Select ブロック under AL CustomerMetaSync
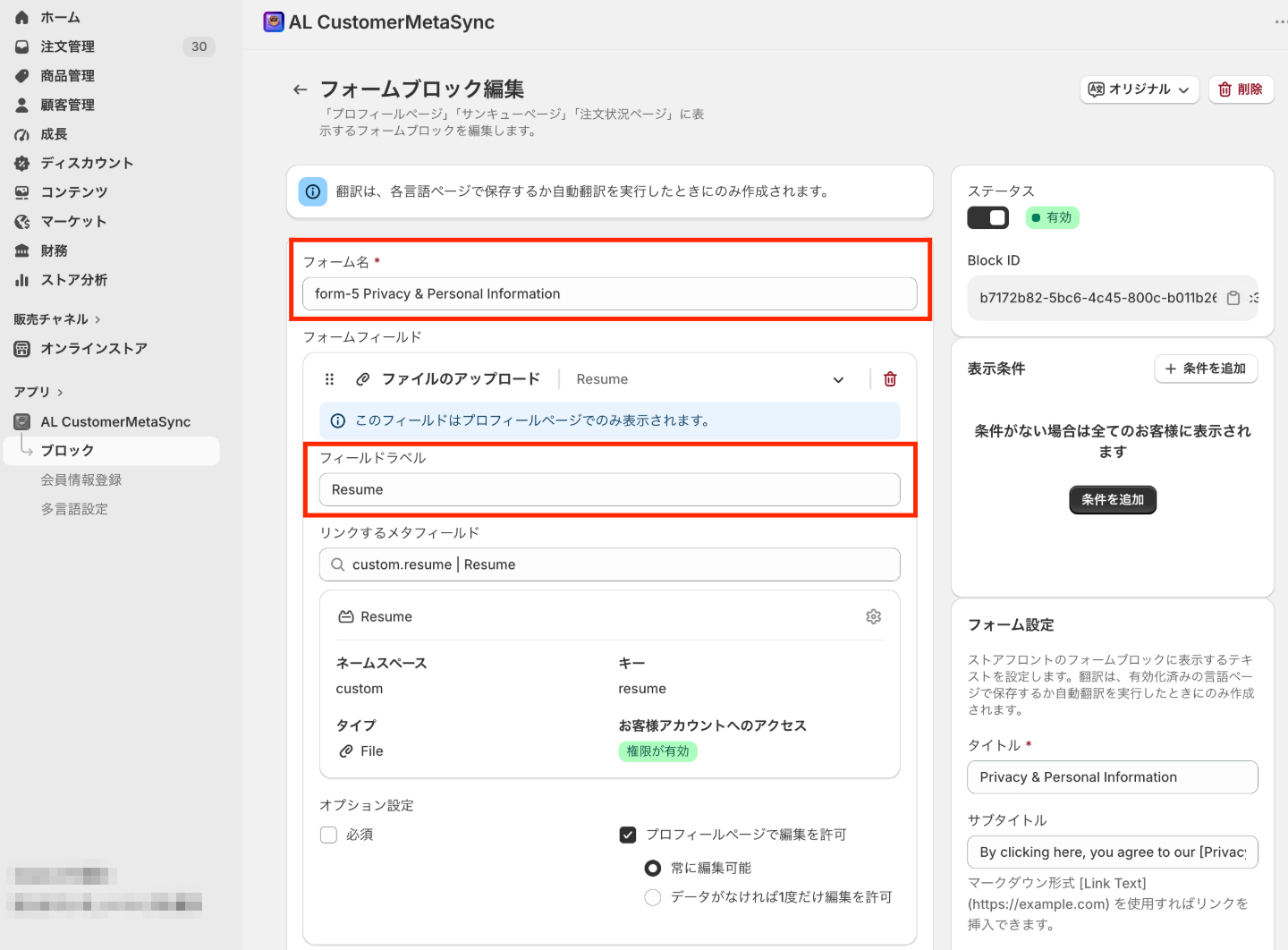The image size is (1288, 950). 112,451
